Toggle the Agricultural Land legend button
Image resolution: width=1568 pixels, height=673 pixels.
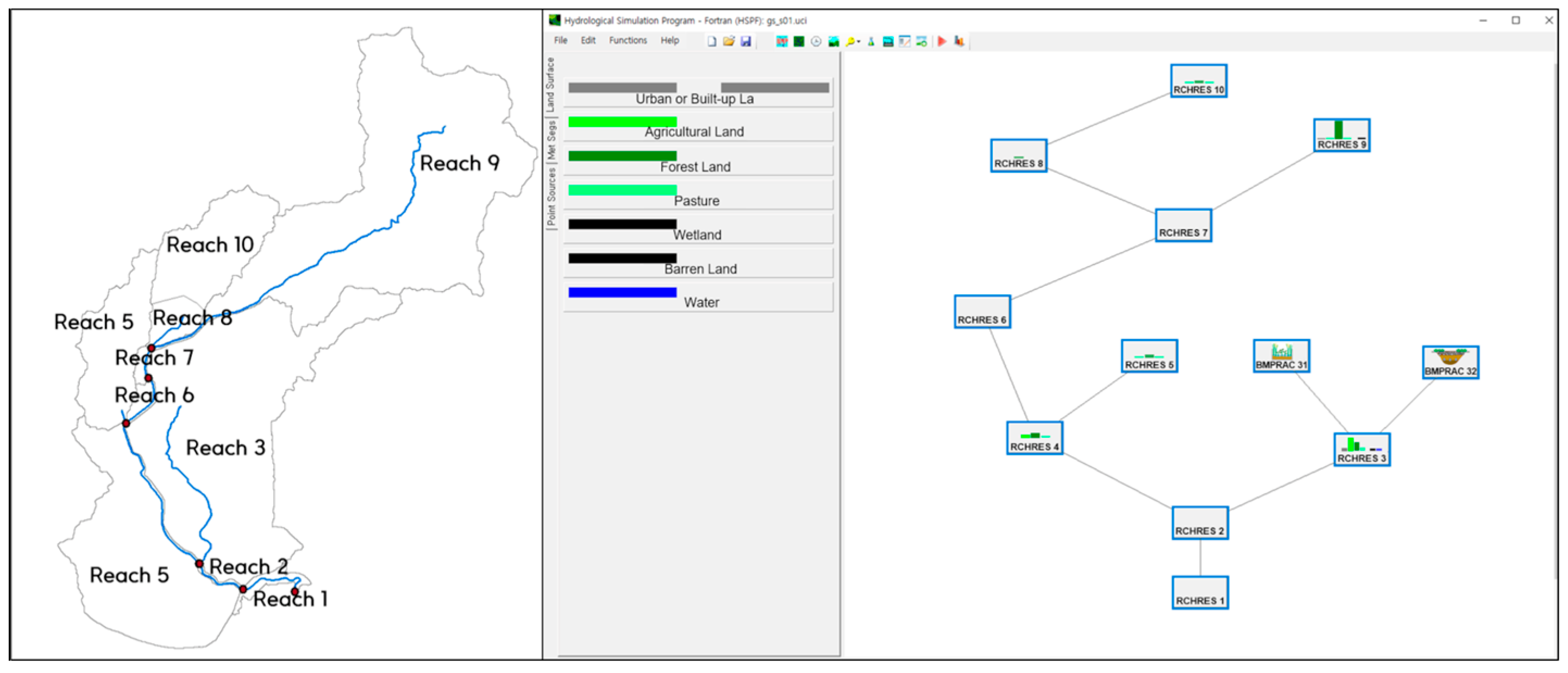(698, 127)
